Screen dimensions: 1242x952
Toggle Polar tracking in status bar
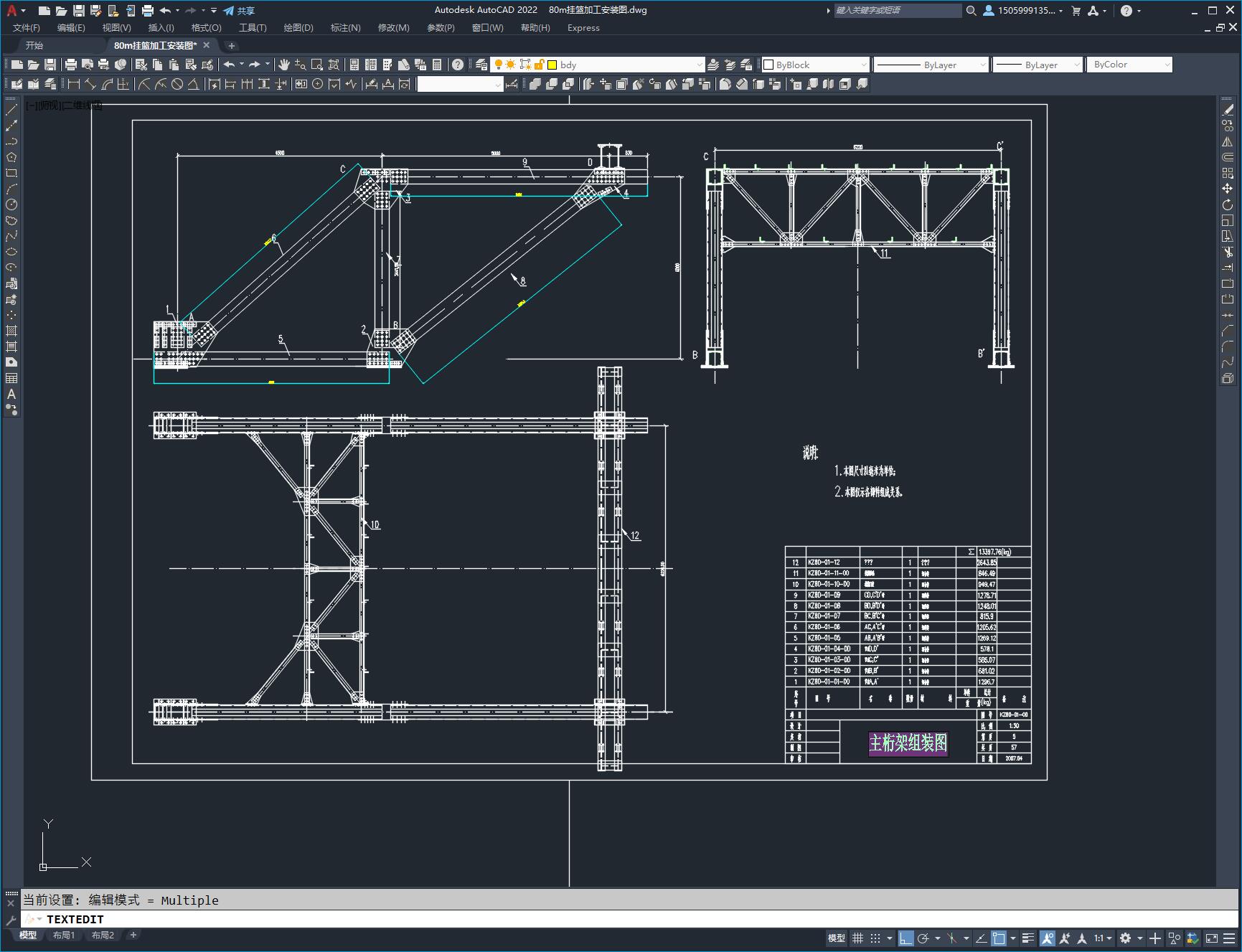(923, 938)
